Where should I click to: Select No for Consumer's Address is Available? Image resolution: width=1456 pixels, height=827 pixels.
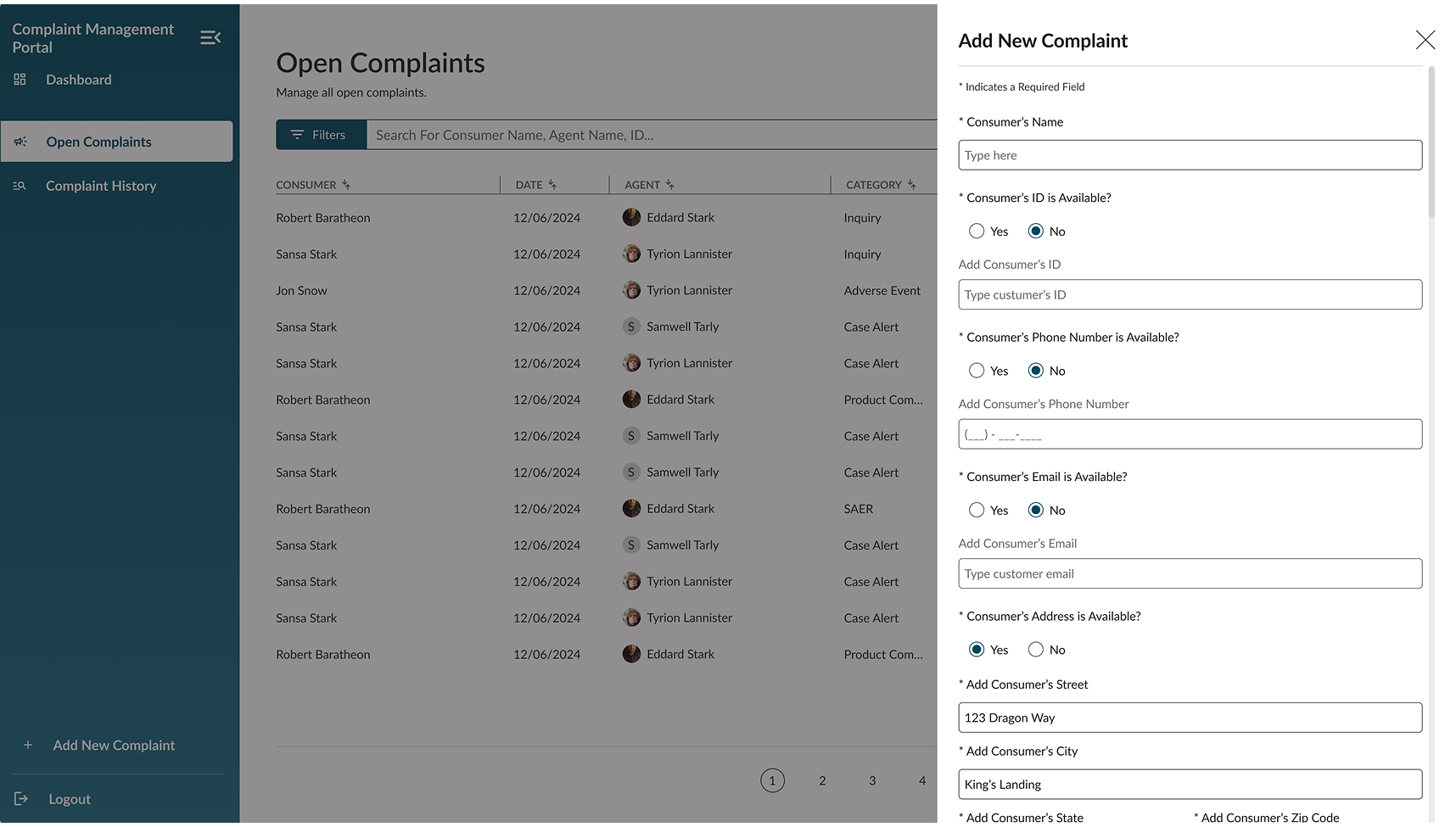pyautogui.click(x=1035, y=650)
